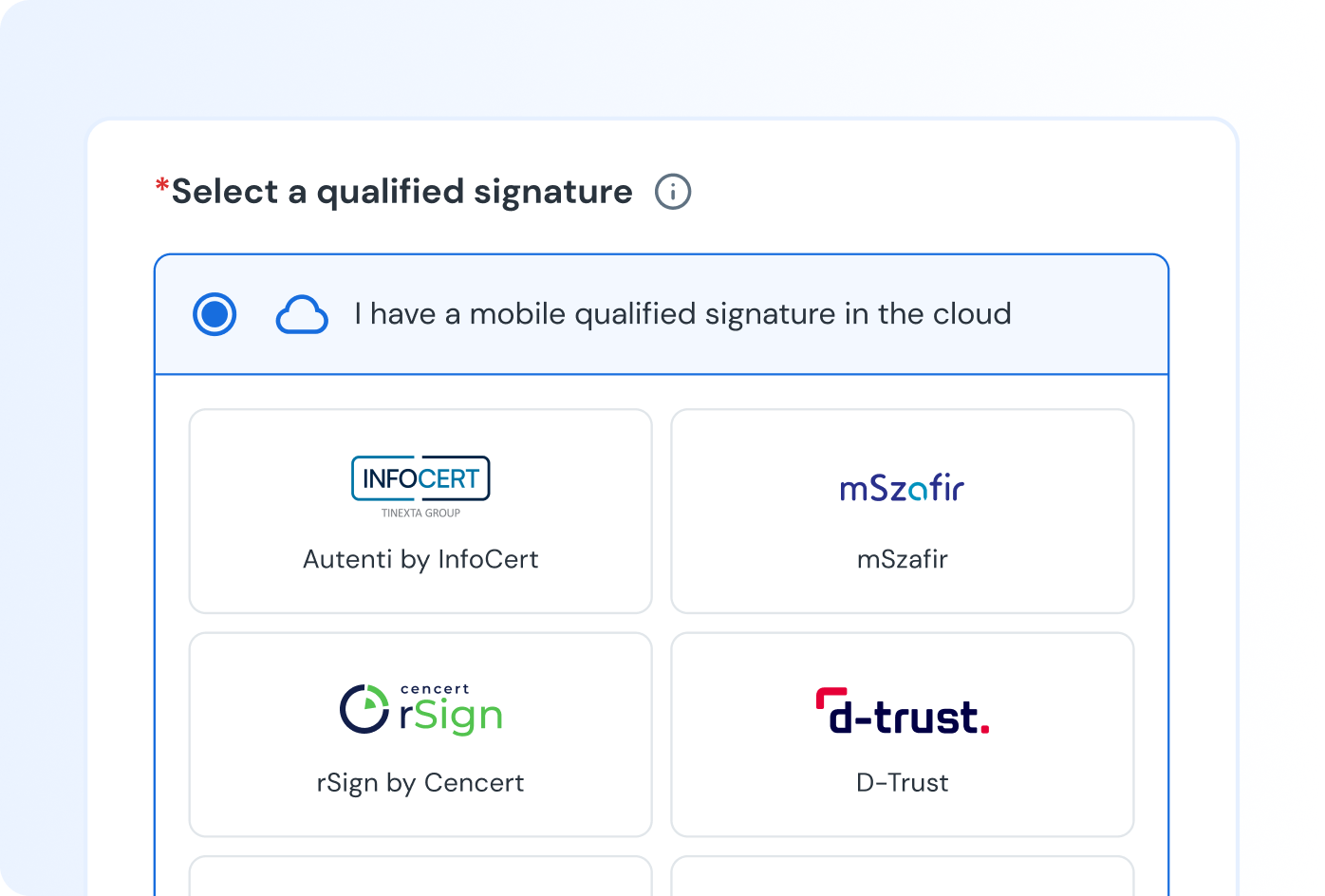Pick the 'D-Trust' caption text
This screenshot has width=1325, height=896.
pyautogui.click(x=902, y=783)
